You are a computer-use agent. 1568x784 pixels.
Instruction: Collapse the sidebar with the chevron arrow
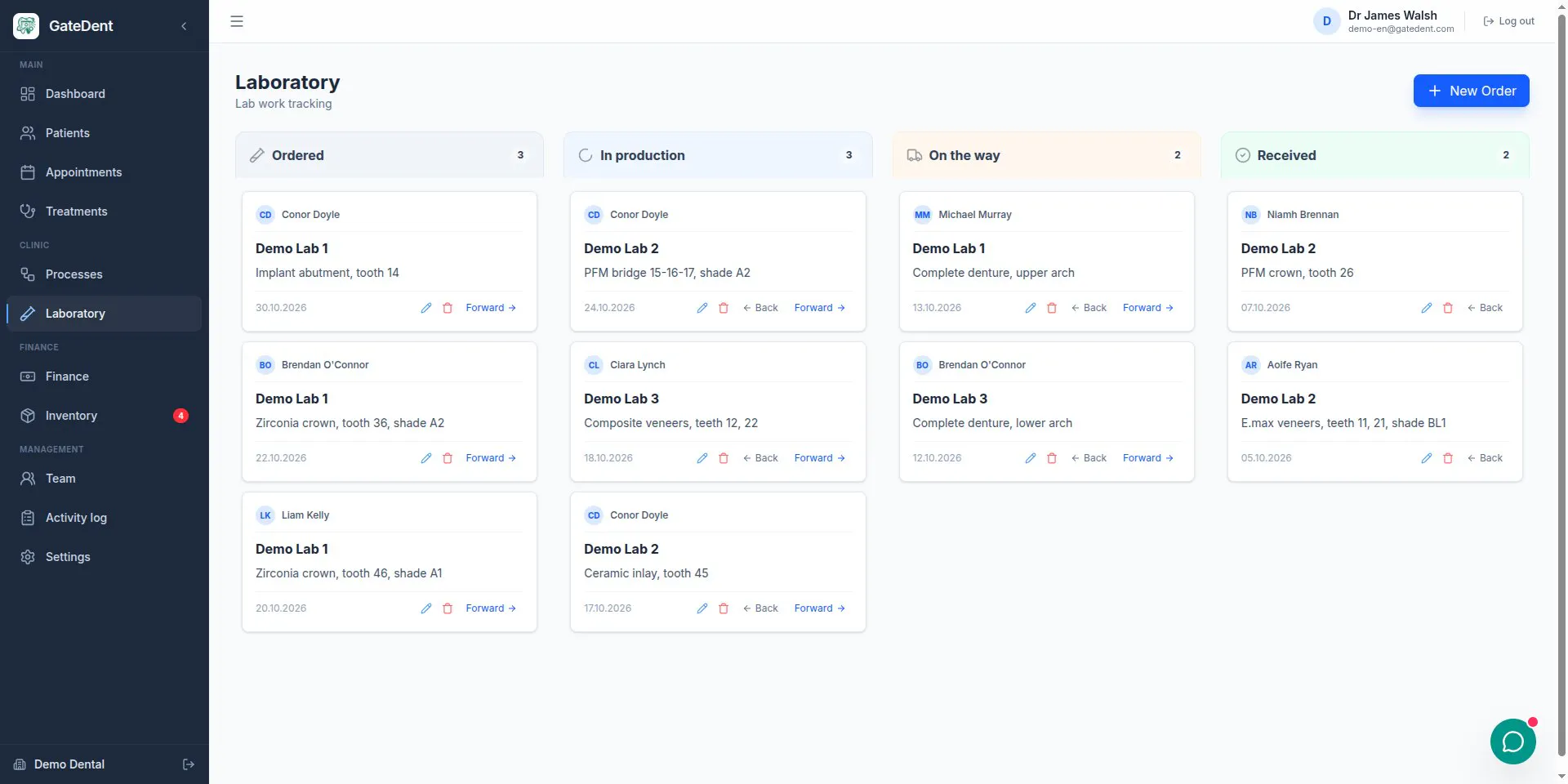(x=184, y=26)
